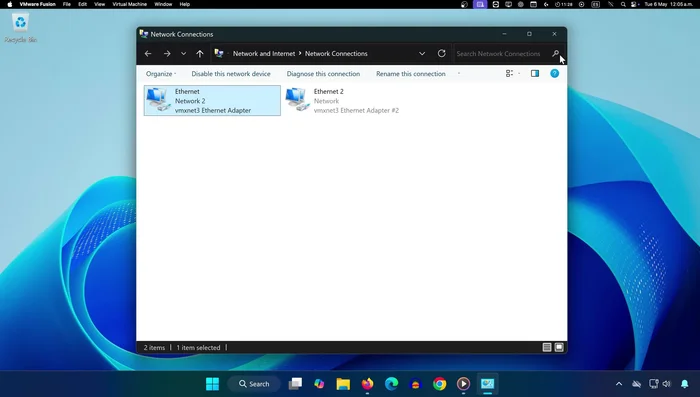Viewport: 700px width, 397px height.
Task: Open the Virtual Machine menu
Action: point(129,4)
